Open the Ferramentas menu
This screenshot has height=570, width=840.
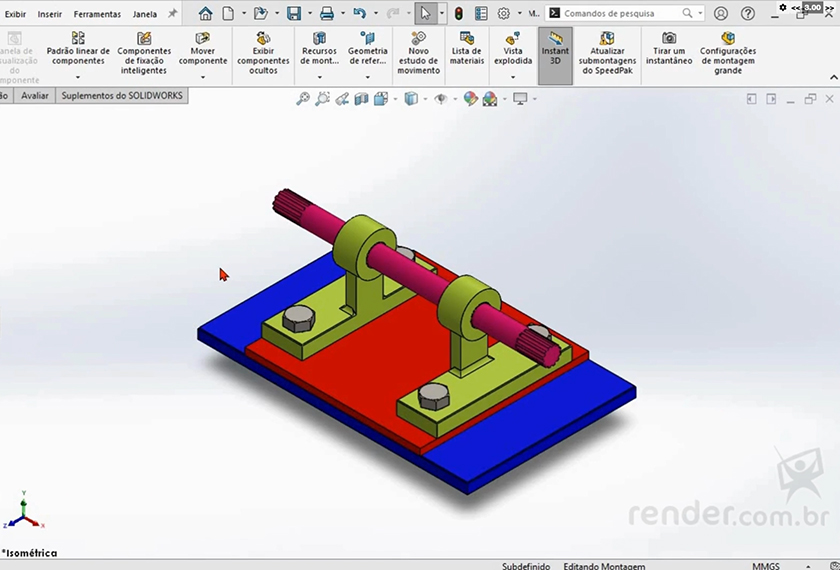[x=97, y=14]
